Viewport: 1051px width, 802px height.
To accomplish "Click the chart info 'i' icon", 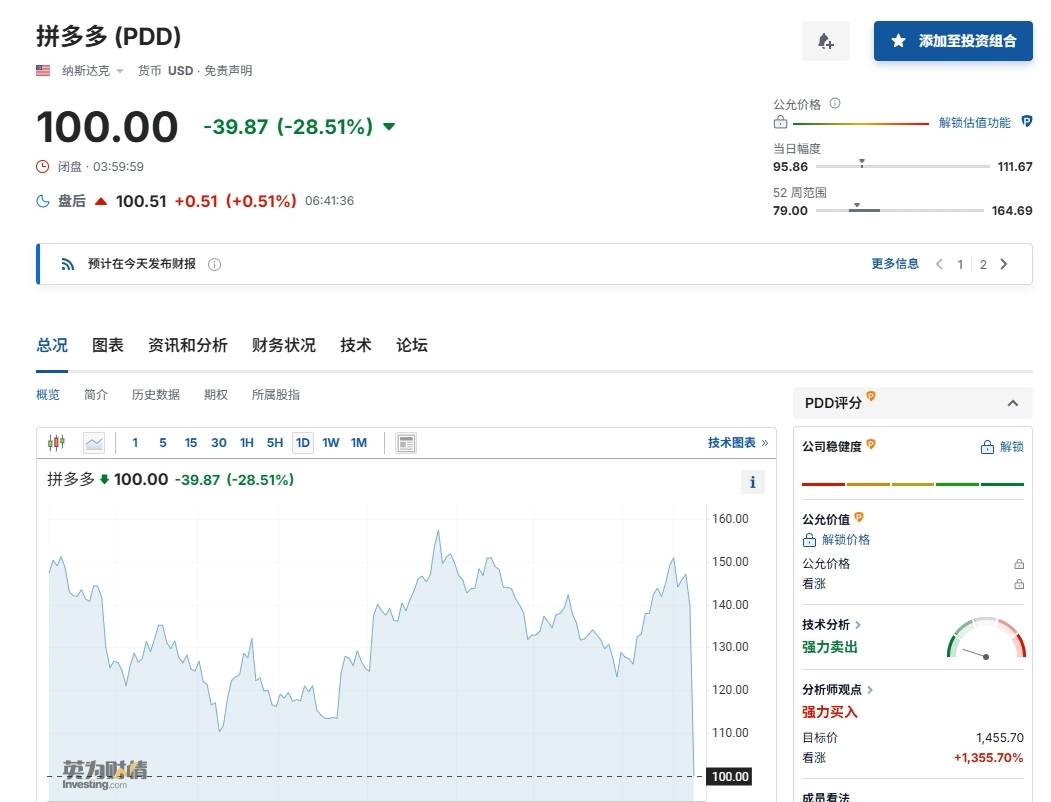I will pos(752,482).
